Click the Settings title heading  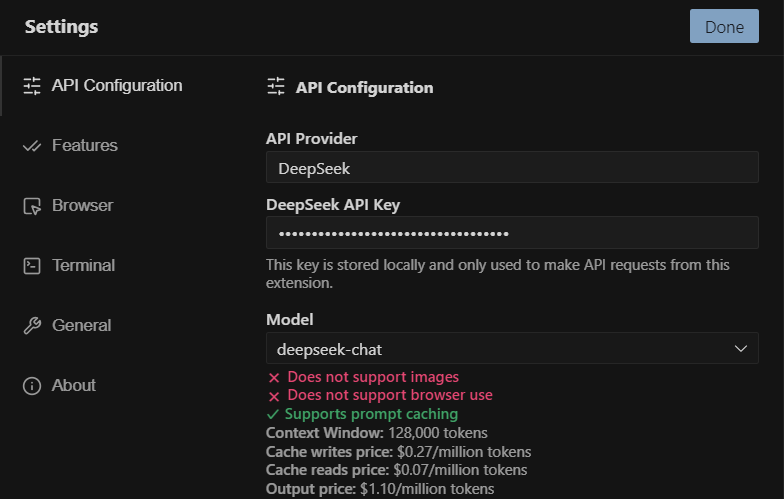point(62,26)
